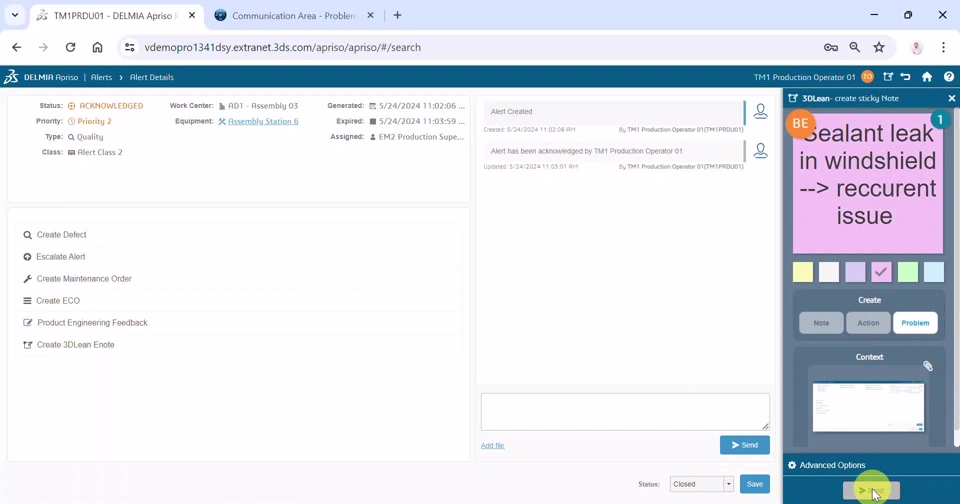Select the Note type toggle
The width and height of the screenshot is (960, 504).
click(x=821, y=323)
